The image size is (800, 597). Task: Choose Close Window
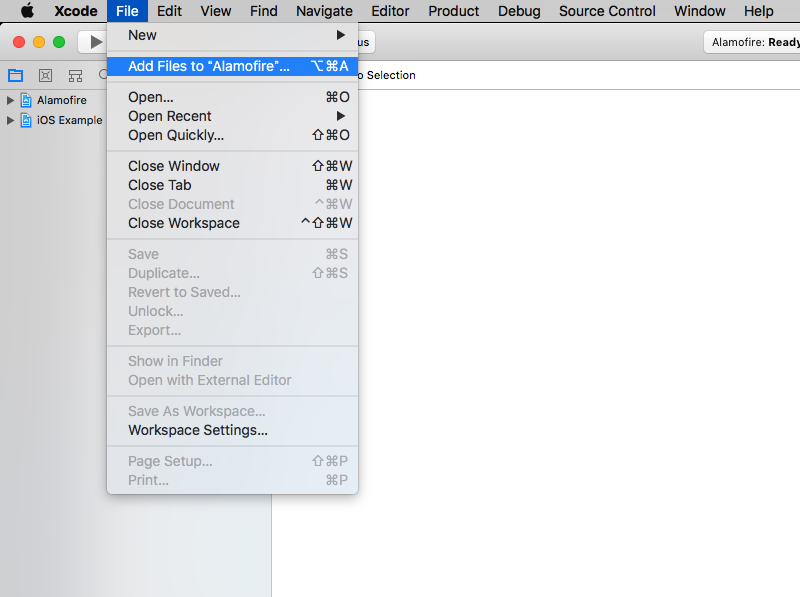tap(232, 166)
